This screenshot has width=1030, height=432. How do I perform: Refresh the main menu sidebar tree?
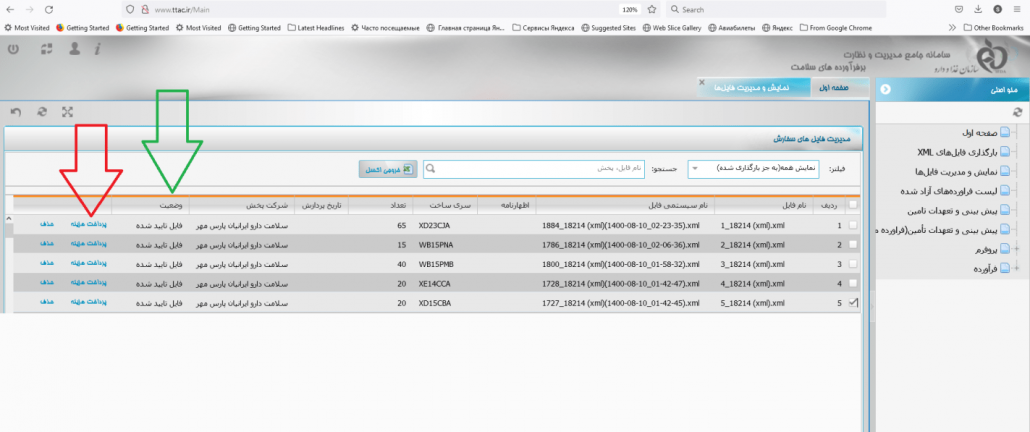point(1018,112)
